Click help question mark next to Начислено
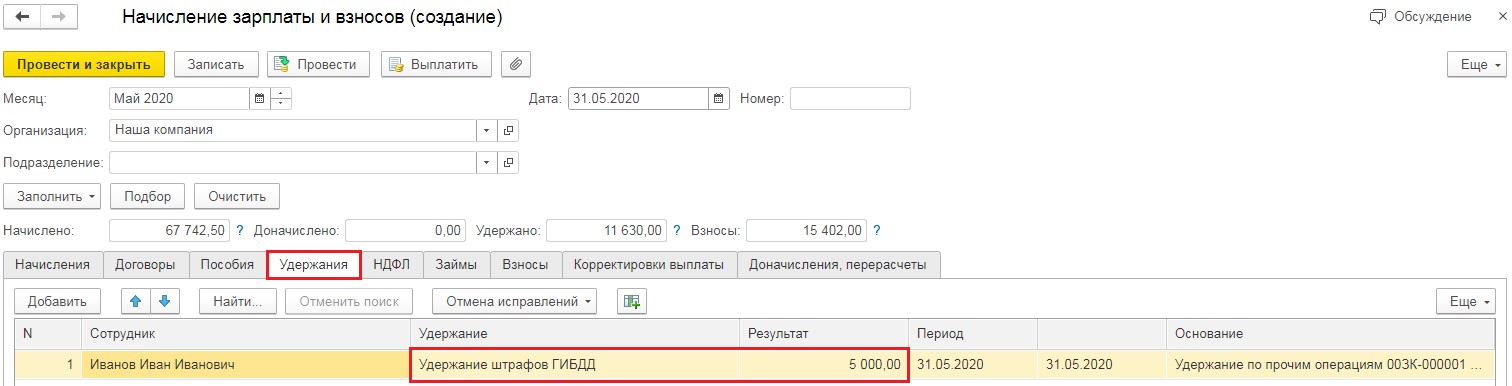 [x=239, y=231]
